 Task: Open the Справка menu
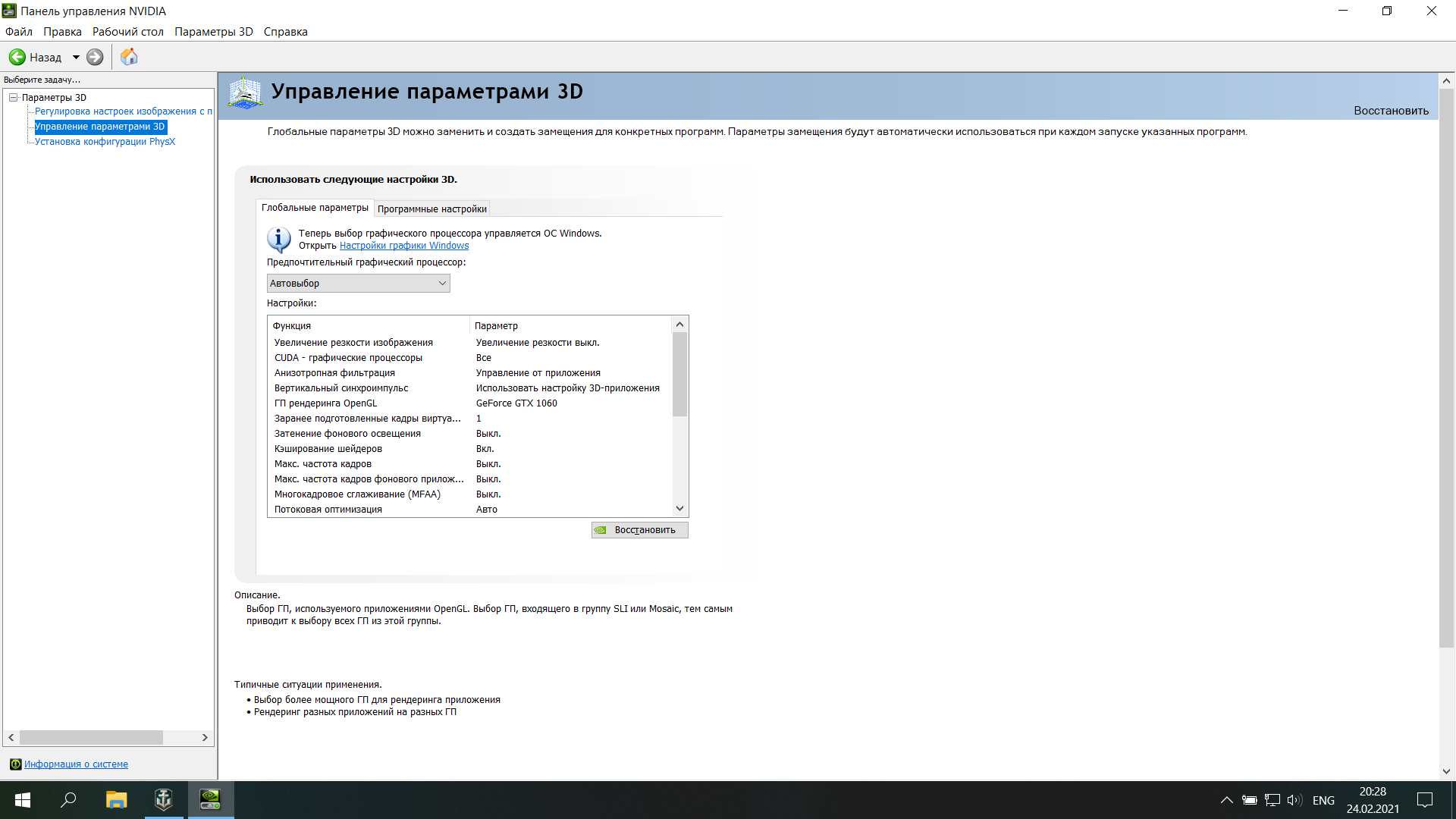pyautogui.click(x=286, y=32)
